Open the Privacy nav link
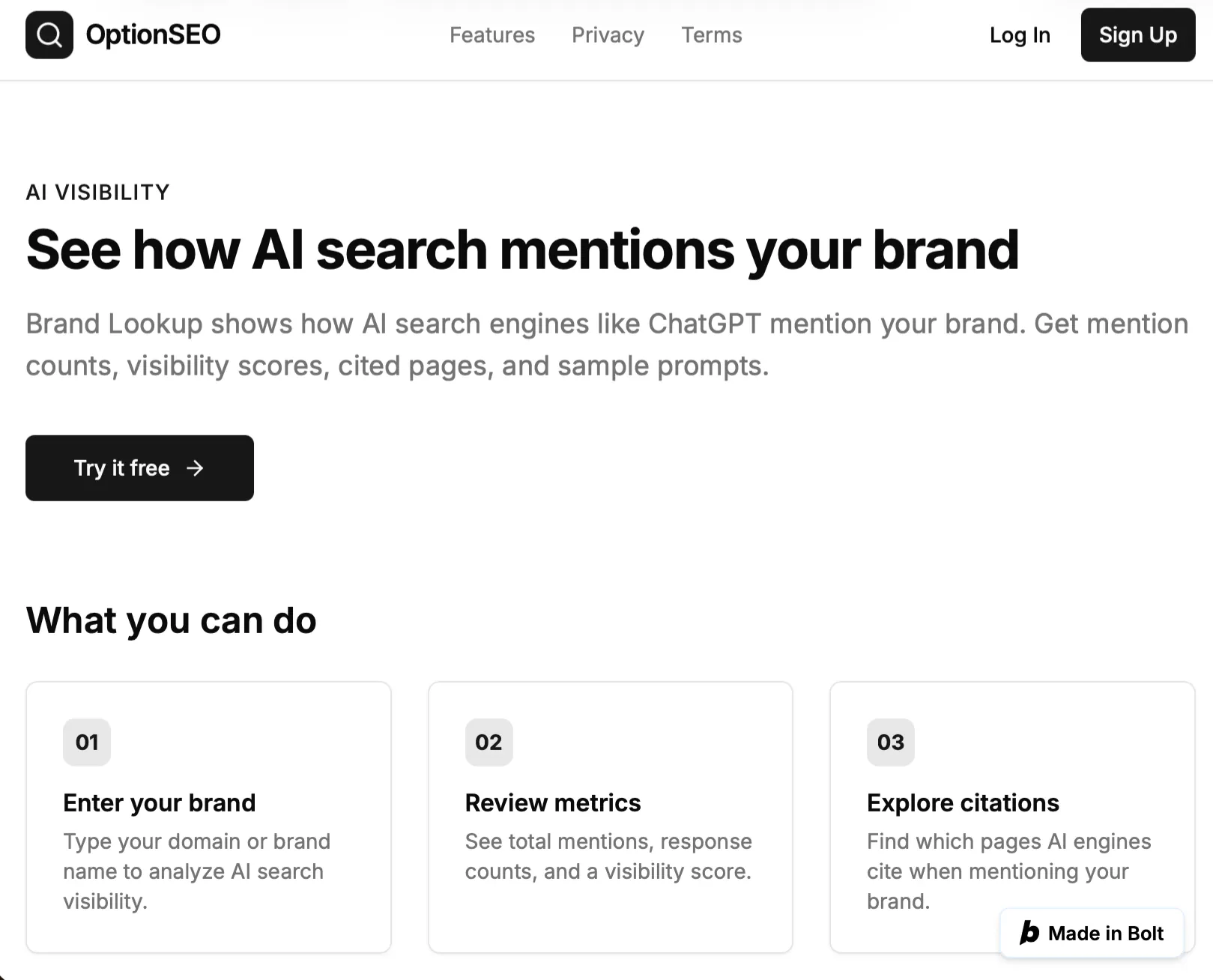The width and height of the screenshot is (1213, 980). point(608,35)
